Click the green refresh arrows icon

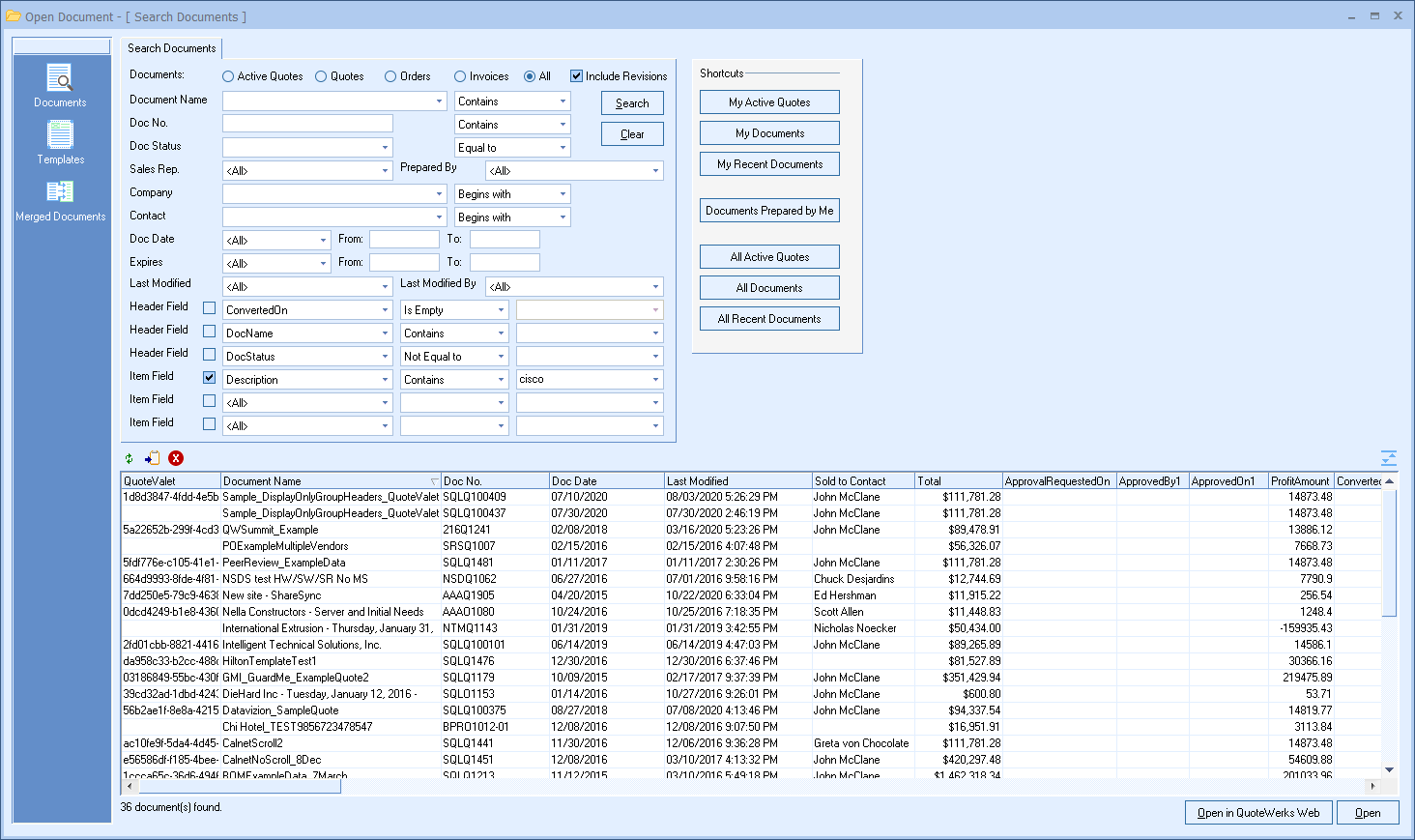(x=130, y=459)
